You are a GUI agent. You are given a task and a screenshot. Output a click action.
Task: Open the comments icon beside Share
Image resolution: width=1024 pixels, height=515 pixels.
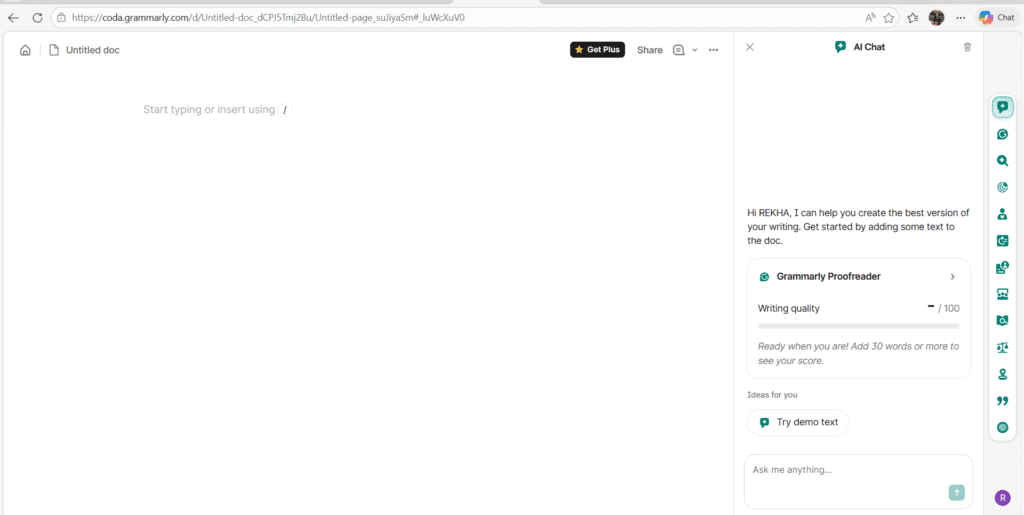pos(679,50)
